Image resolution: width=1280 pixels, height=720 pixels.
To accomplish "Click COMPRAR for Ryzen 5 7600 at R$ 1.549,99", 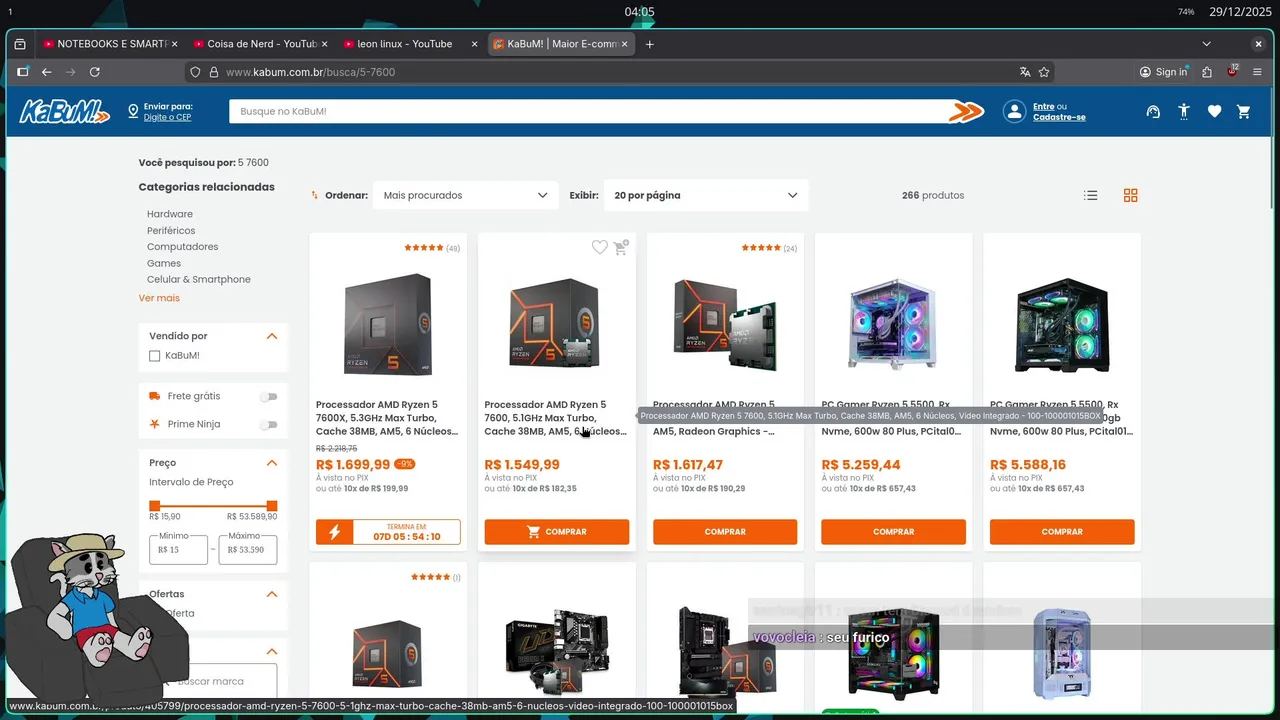I will click(557, 532).
